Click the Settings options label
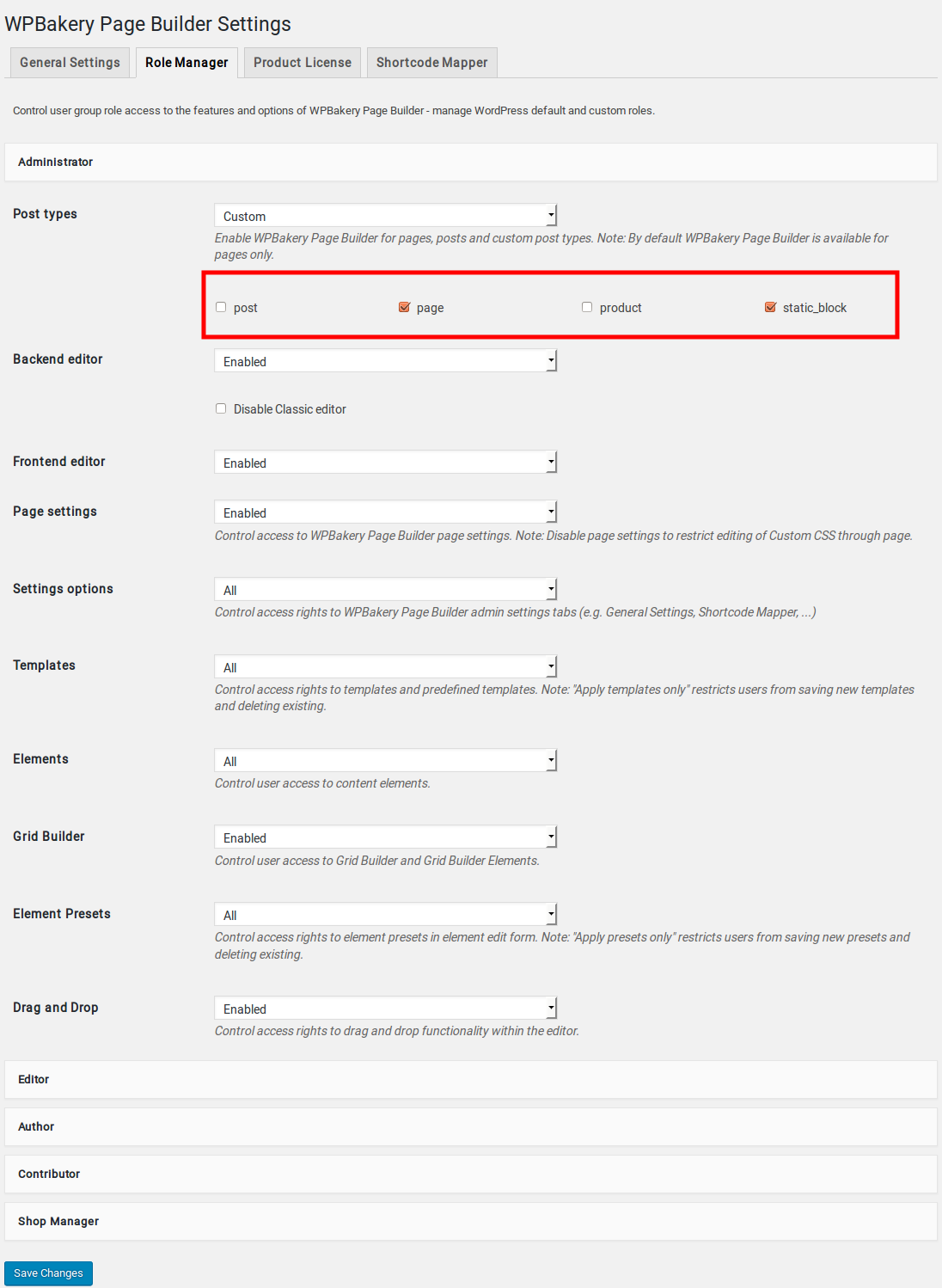942x1288 pixels. [x=63, y=589]
